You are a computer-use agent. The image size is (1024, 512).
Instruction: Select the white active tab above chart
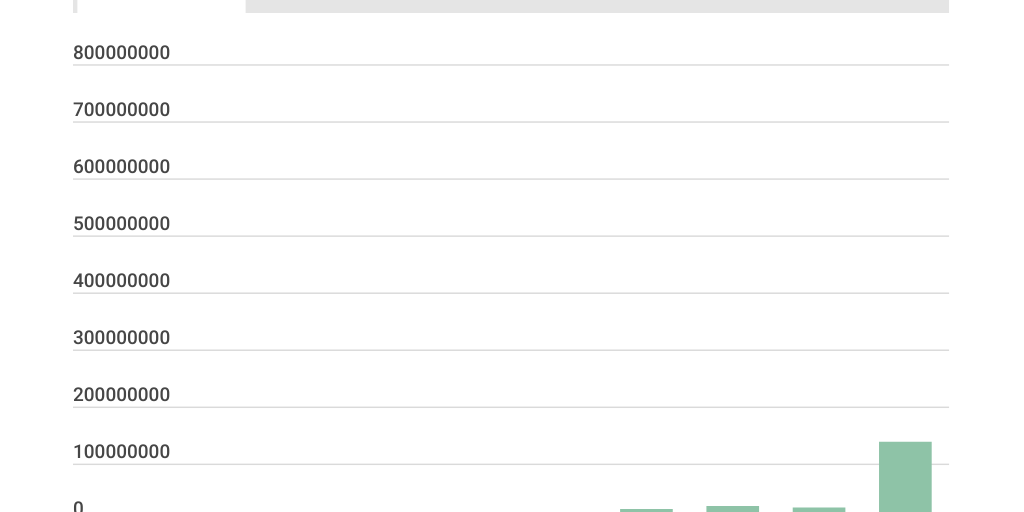[x=161, y=5]
